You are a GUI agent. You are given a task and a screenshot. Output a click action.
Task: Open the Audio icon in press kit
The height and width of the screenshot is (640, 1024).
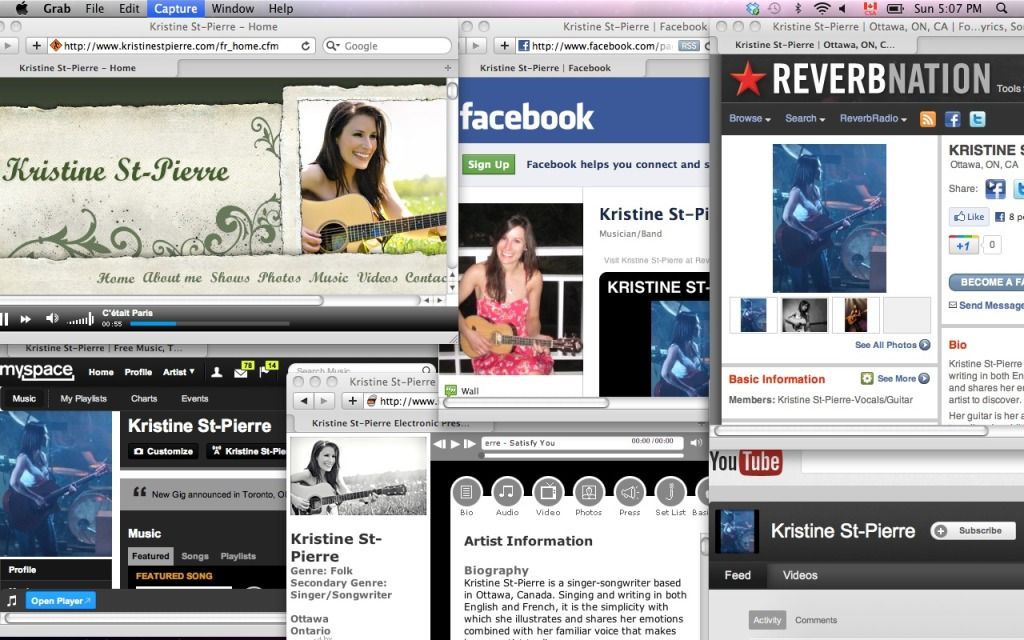(x=507, y=492)
